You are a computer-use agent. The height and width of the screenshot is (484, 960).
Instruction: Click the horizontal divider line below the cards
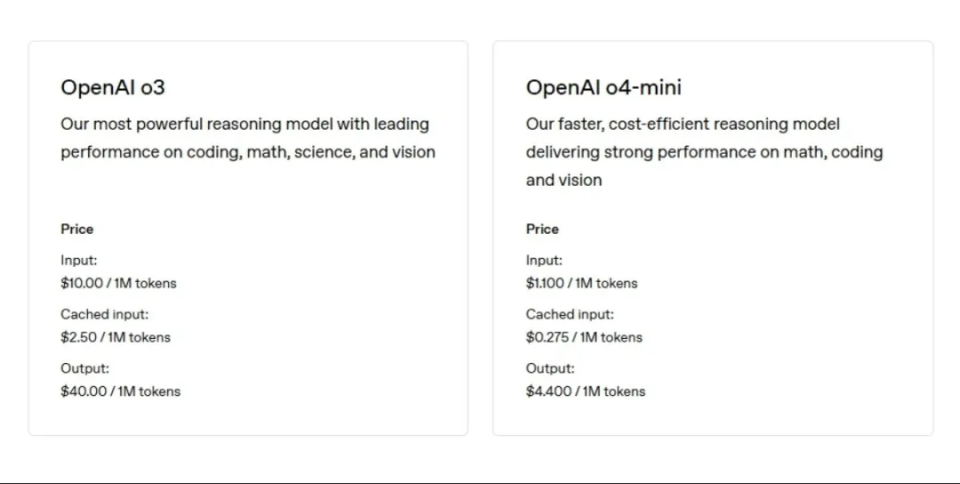coord(480,482)
